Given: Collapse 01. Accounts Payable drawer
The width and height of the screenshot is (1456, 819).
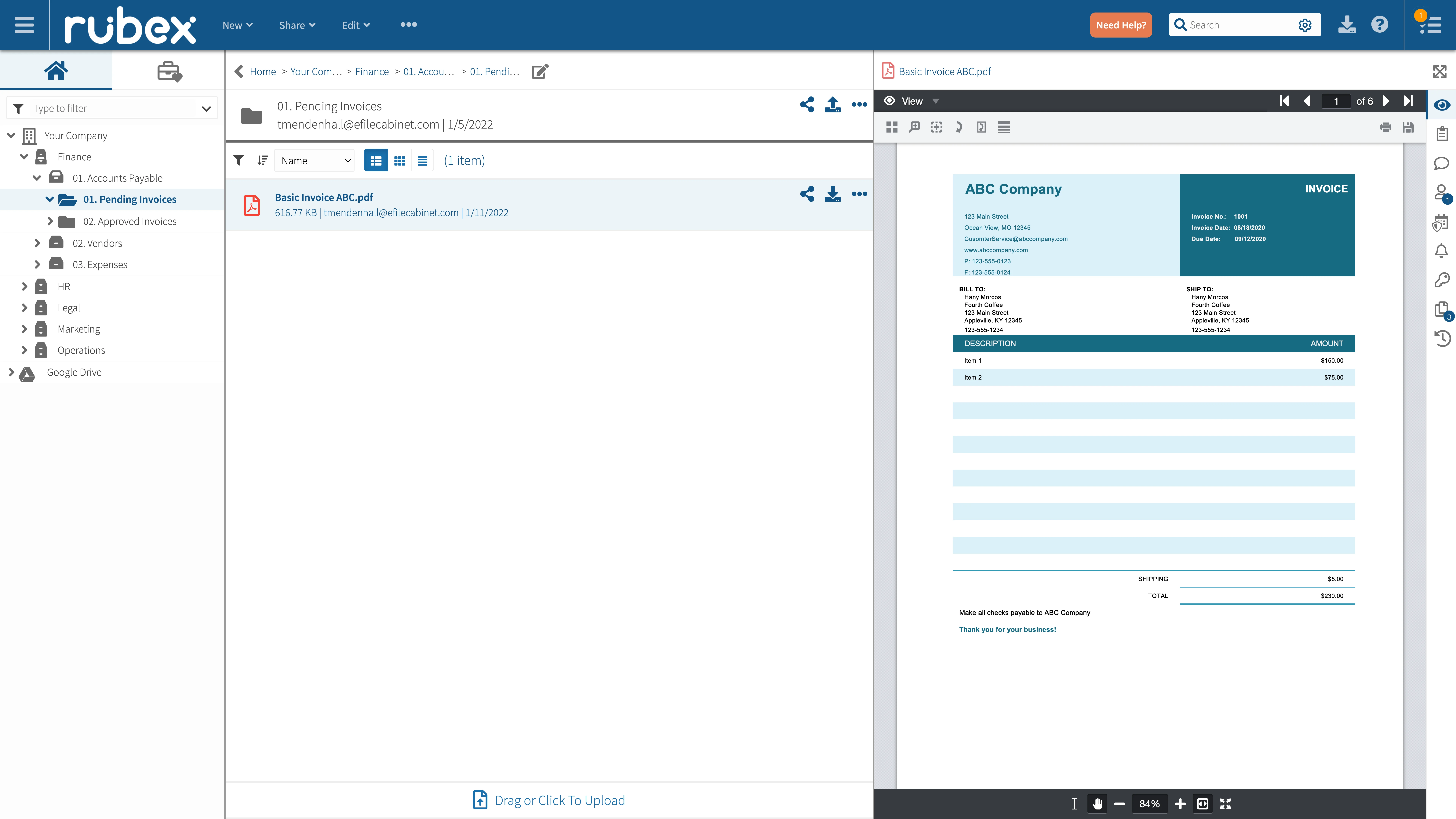Looking at the screenshot, I should click(x=37, y=178).
